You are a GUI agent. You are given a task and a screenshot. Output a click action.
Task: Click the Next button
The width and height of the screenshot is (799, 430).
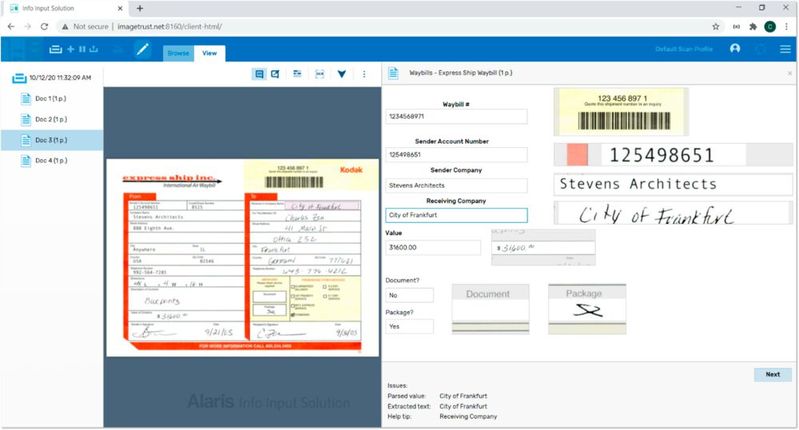(773, 374)
